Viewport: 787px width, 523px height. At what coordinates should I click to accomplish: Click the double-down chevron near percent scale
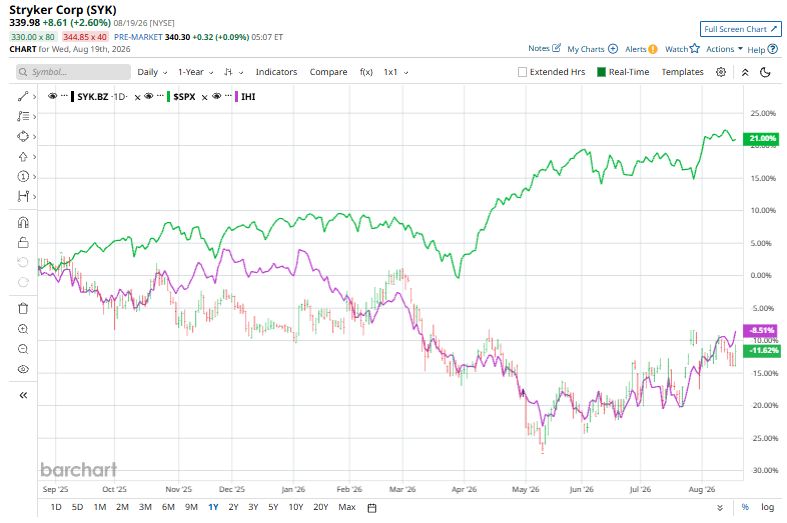(720, 508)
